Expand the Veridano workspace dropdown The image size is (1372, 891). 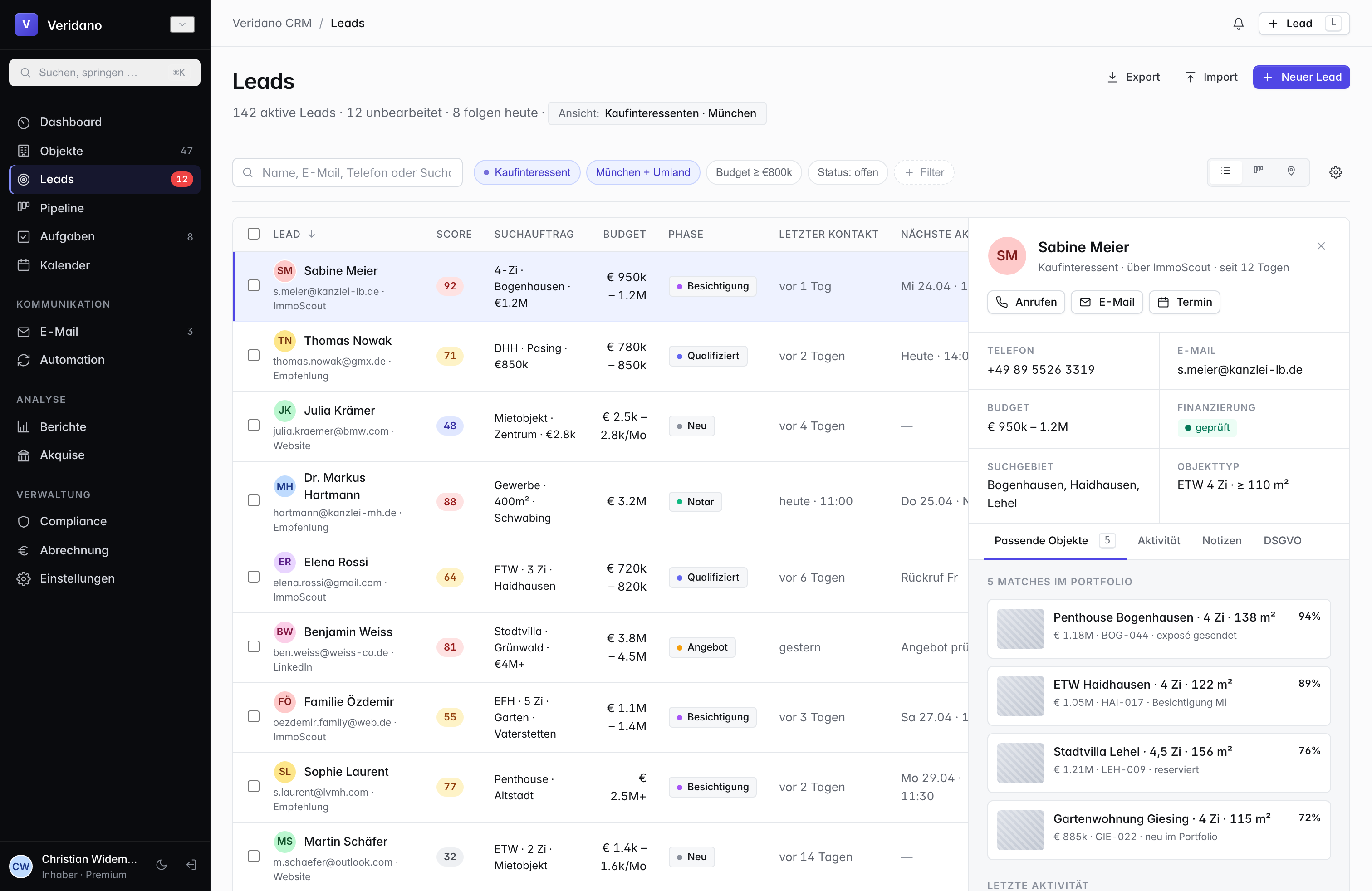(x=182, y=24)
